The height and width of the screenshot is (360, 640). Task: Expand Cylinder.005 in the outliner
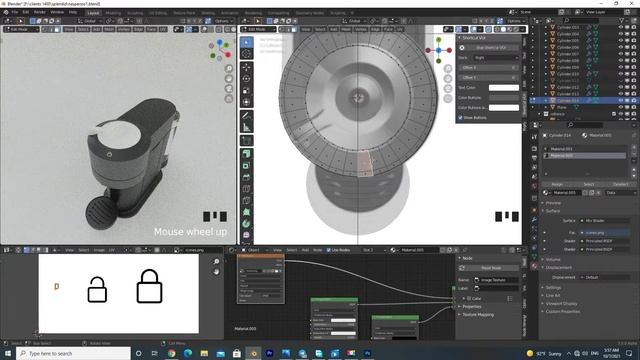[x=546, y=41]
